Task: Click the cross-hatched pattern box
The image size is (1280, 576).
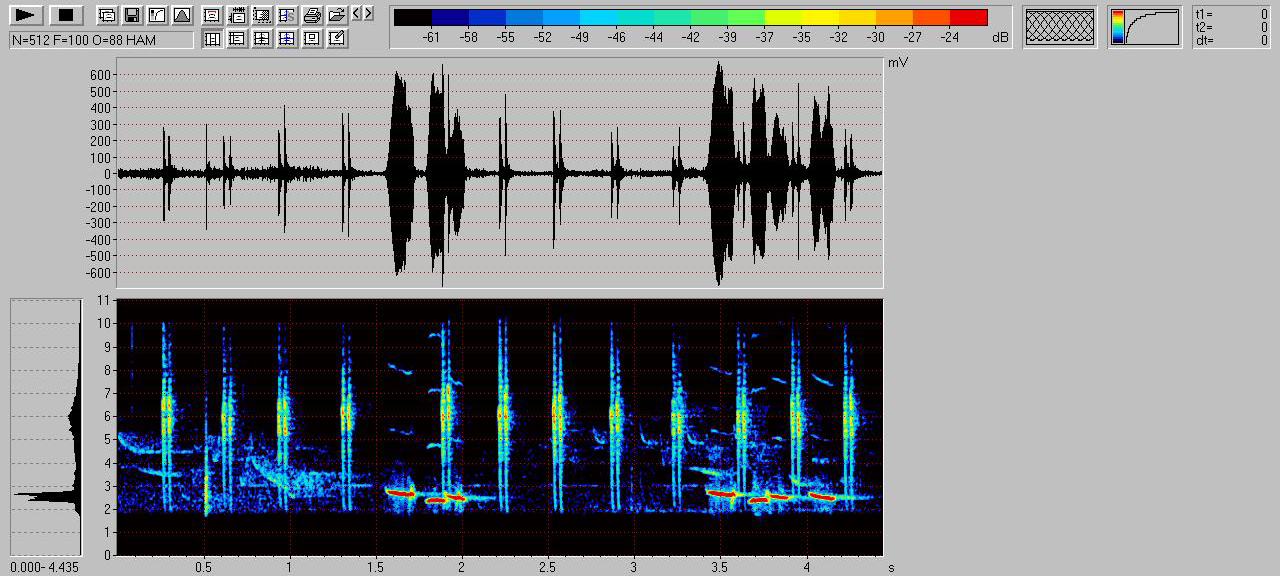Action: tap(1060, 27)
